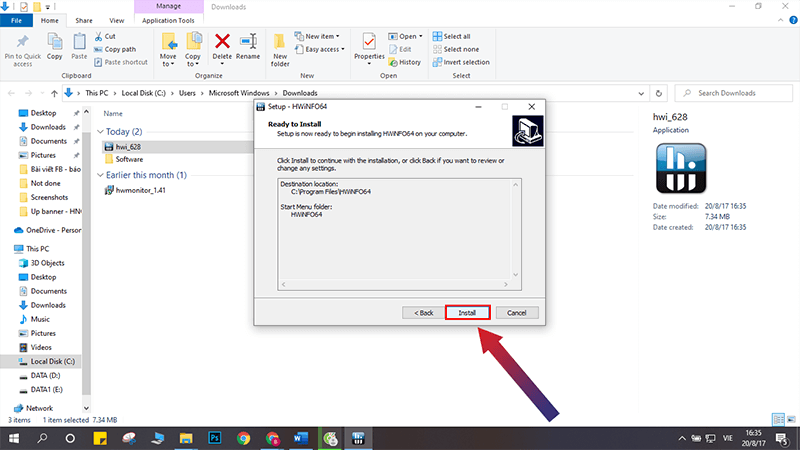Open the Copy to menu

click(x=193, y=50)
